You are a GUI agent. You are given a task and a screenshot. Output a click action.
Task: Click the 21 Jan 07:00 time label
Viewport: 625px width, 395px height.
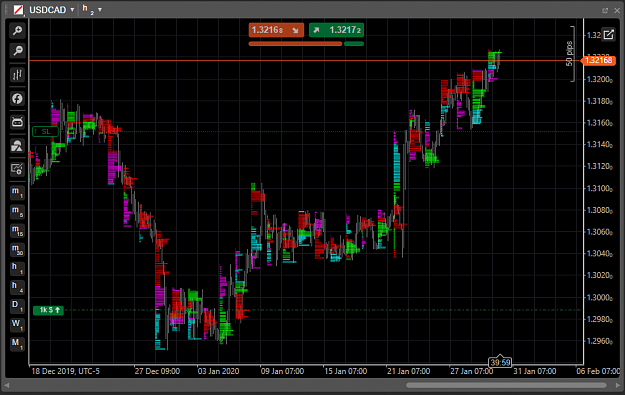pos(409,371)
